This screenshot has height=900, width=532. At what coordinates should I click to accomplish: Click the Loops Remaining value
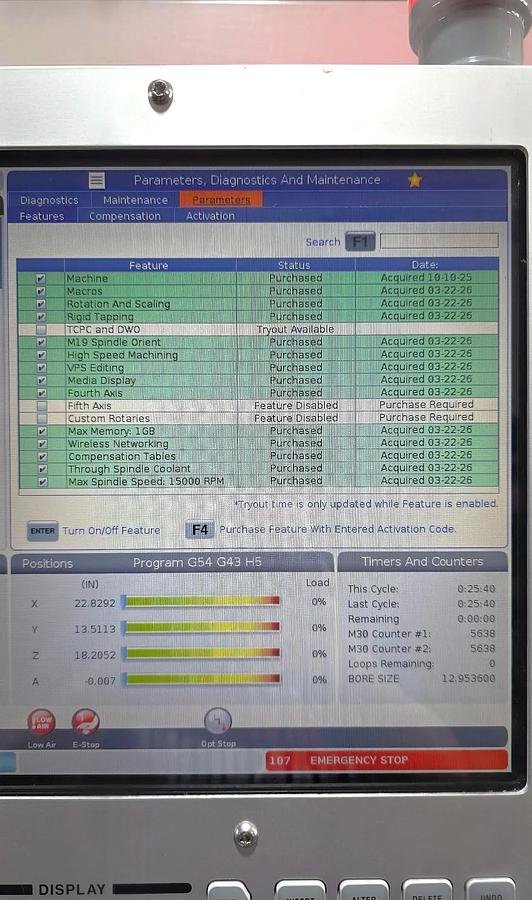coord(492,664)
